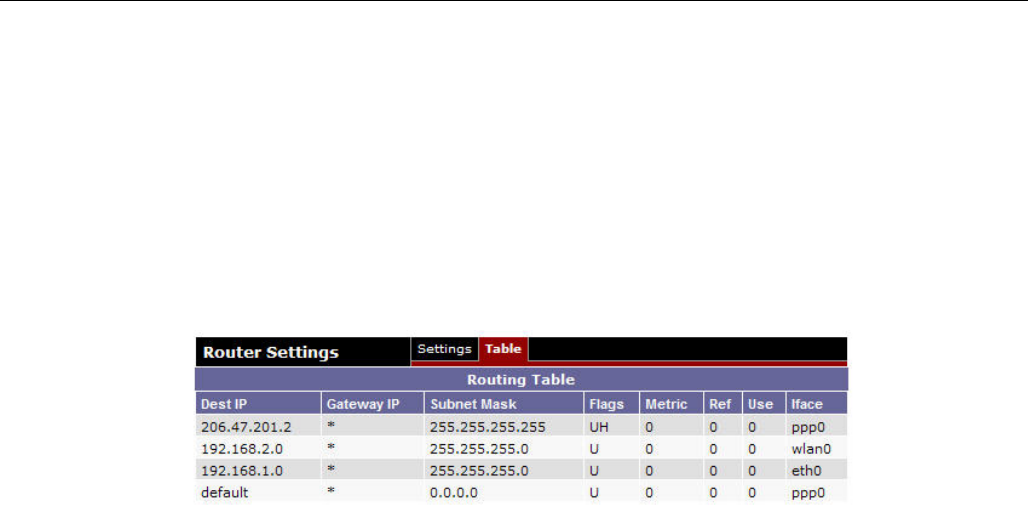The height and width of the screenshot is (506, 1028).
Task: Click subnet mask 0.0.0.0
Action: pos(454,492)
